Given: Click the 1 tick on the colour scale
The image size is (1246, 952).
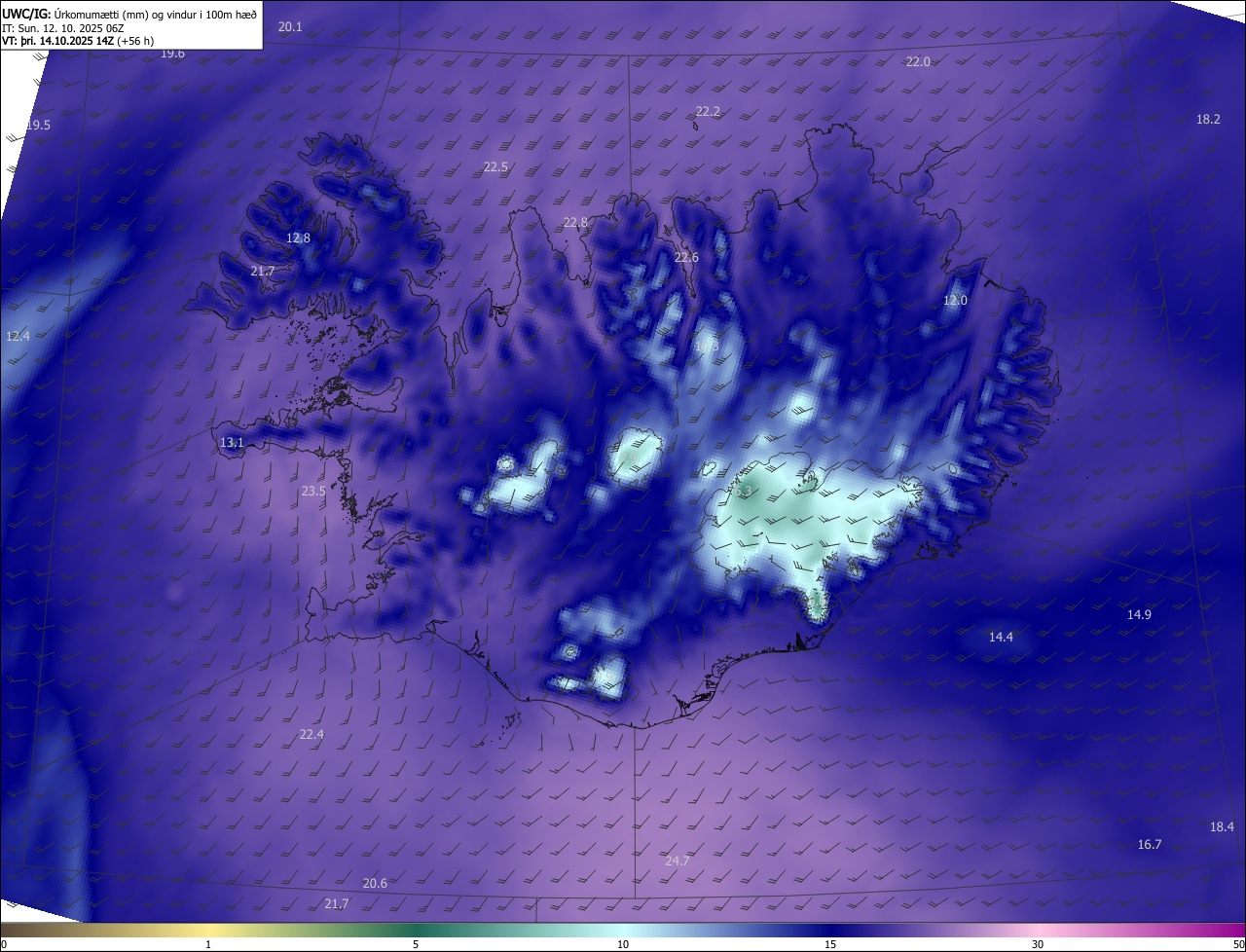Looking at the screenshot, I should click(x=208, y=944).
